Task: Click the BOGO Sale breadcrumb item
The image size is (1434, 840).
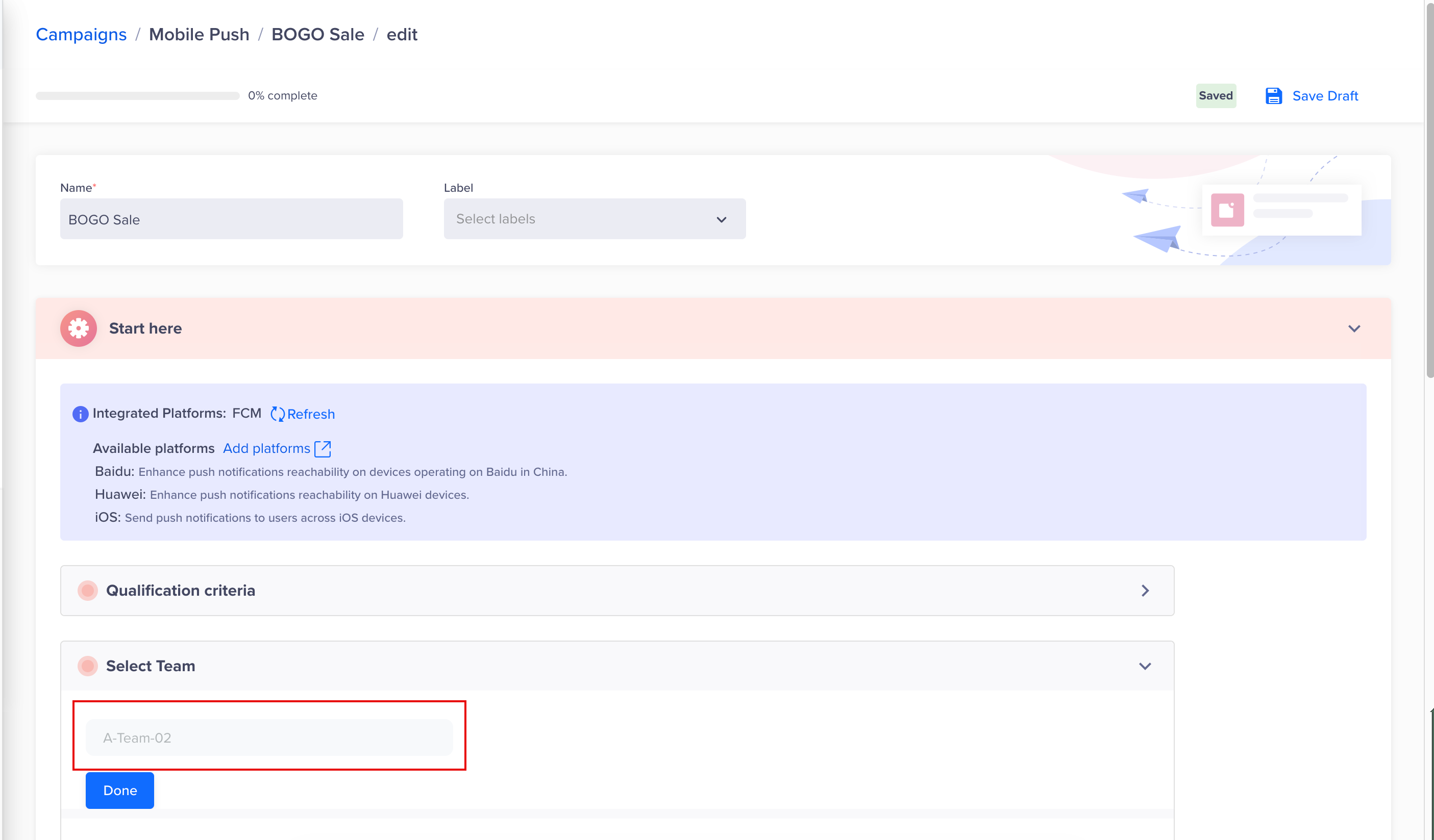Action: point(317,35)
